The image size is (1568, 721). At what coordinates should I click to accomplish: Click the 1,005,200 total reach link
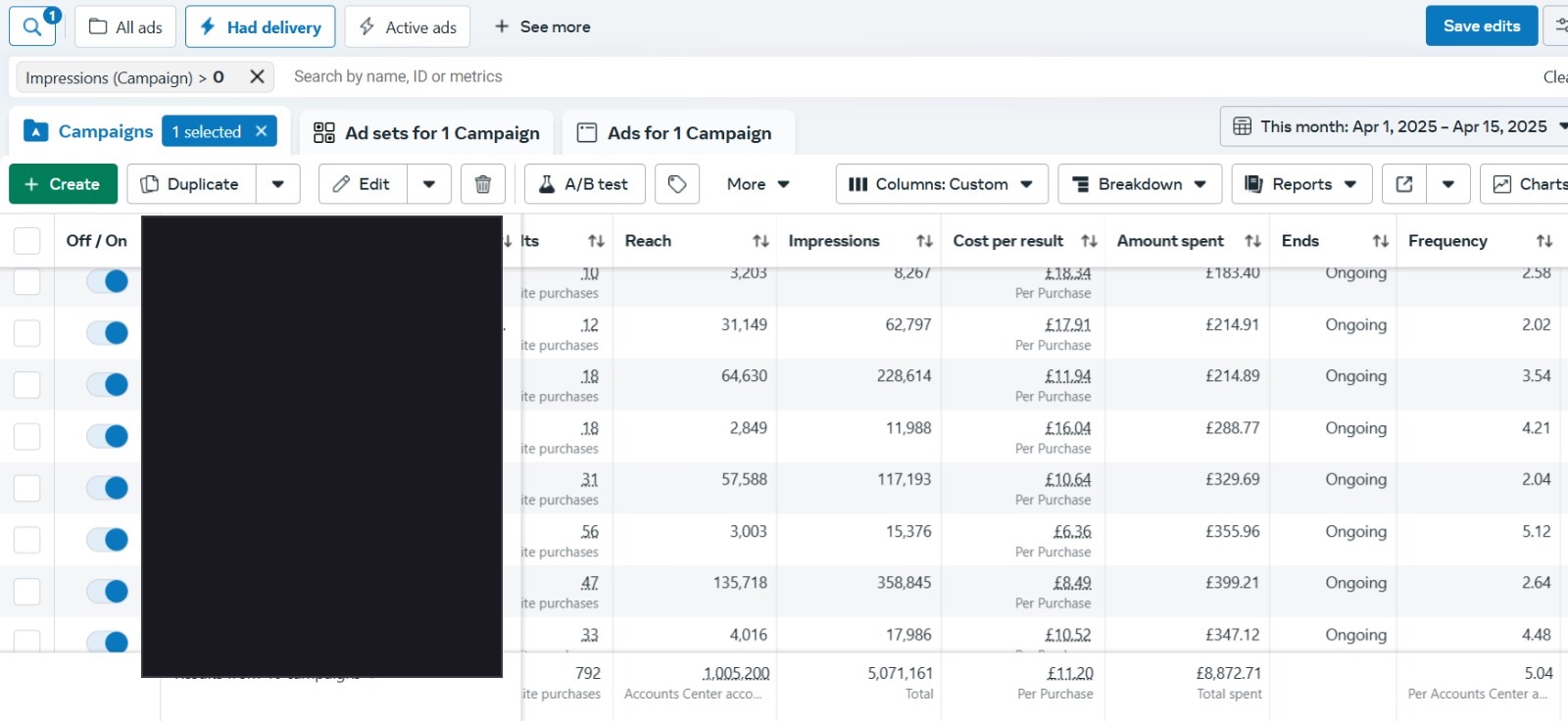[x=736, y=674]
